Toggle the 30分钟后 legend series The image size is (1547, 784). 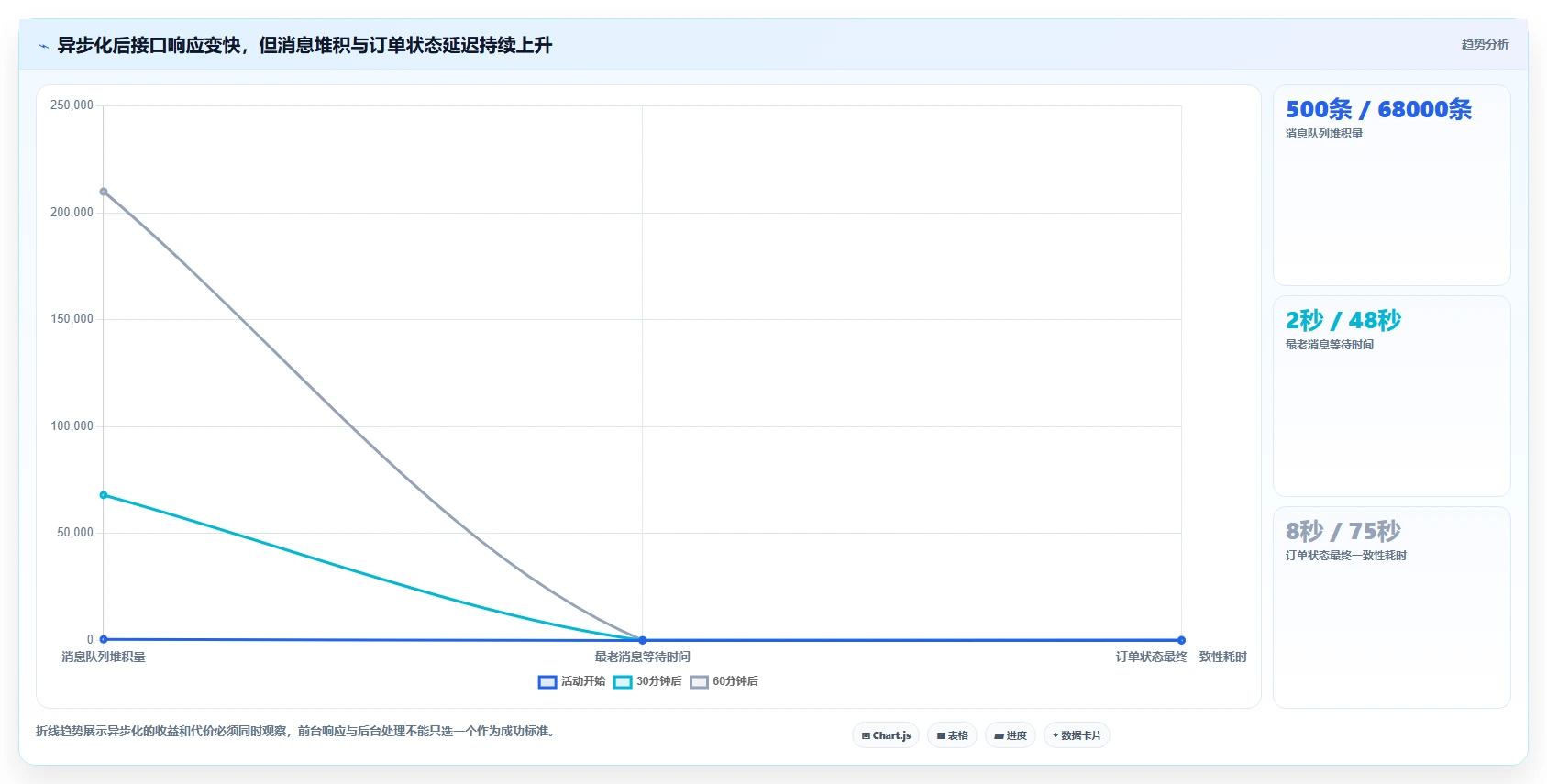[647, 681]
